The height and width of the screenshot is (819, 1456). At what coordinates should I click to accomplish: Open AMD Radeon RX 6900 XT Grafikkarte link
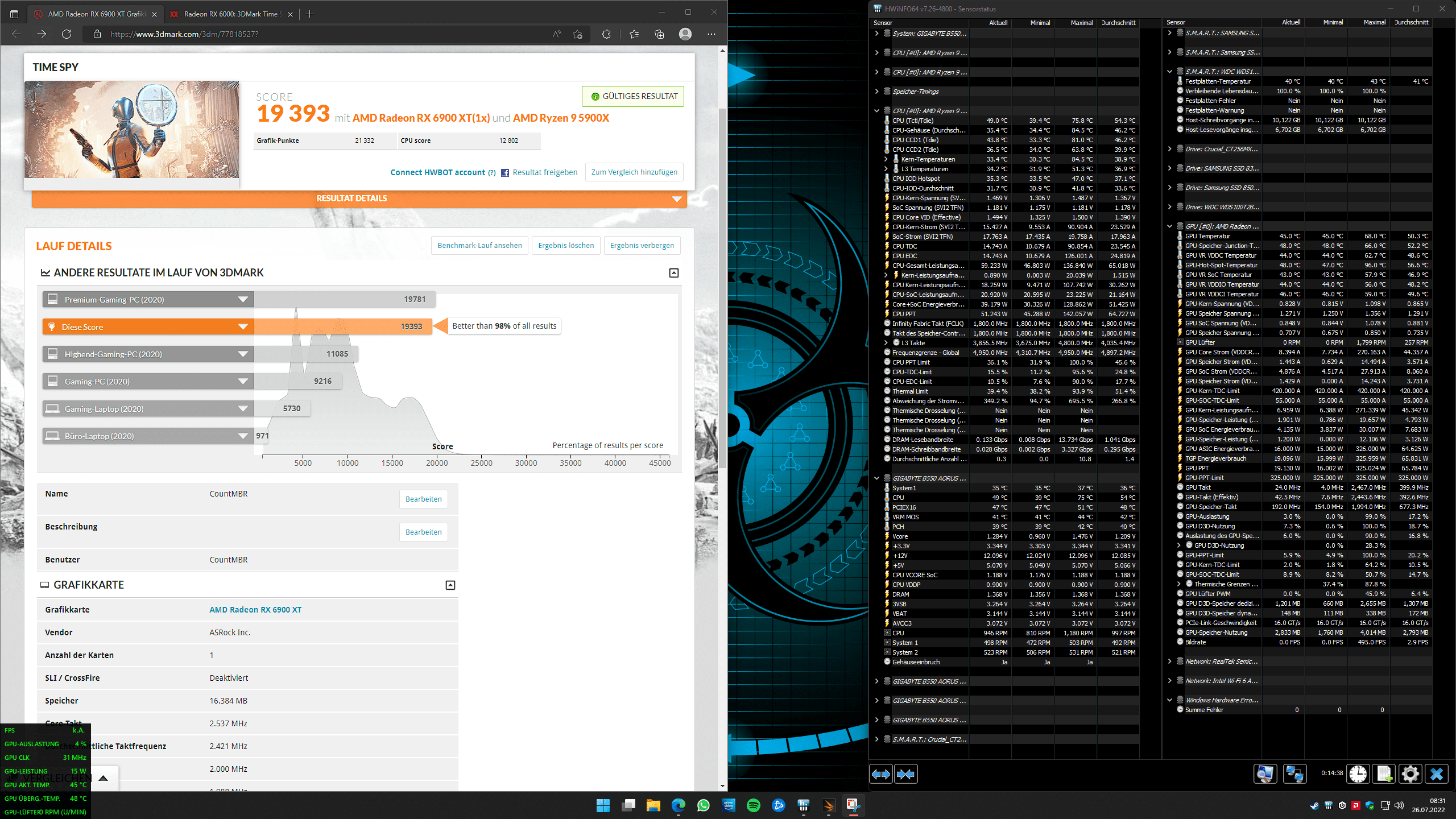pyautogui.click(x=255, y=610)
